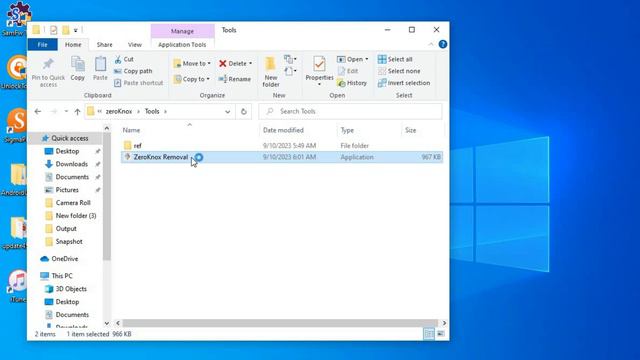Image resolution: width=640 pixels, height=360 pixels.
Task: Click Invert selection
Action: point(404,83)
